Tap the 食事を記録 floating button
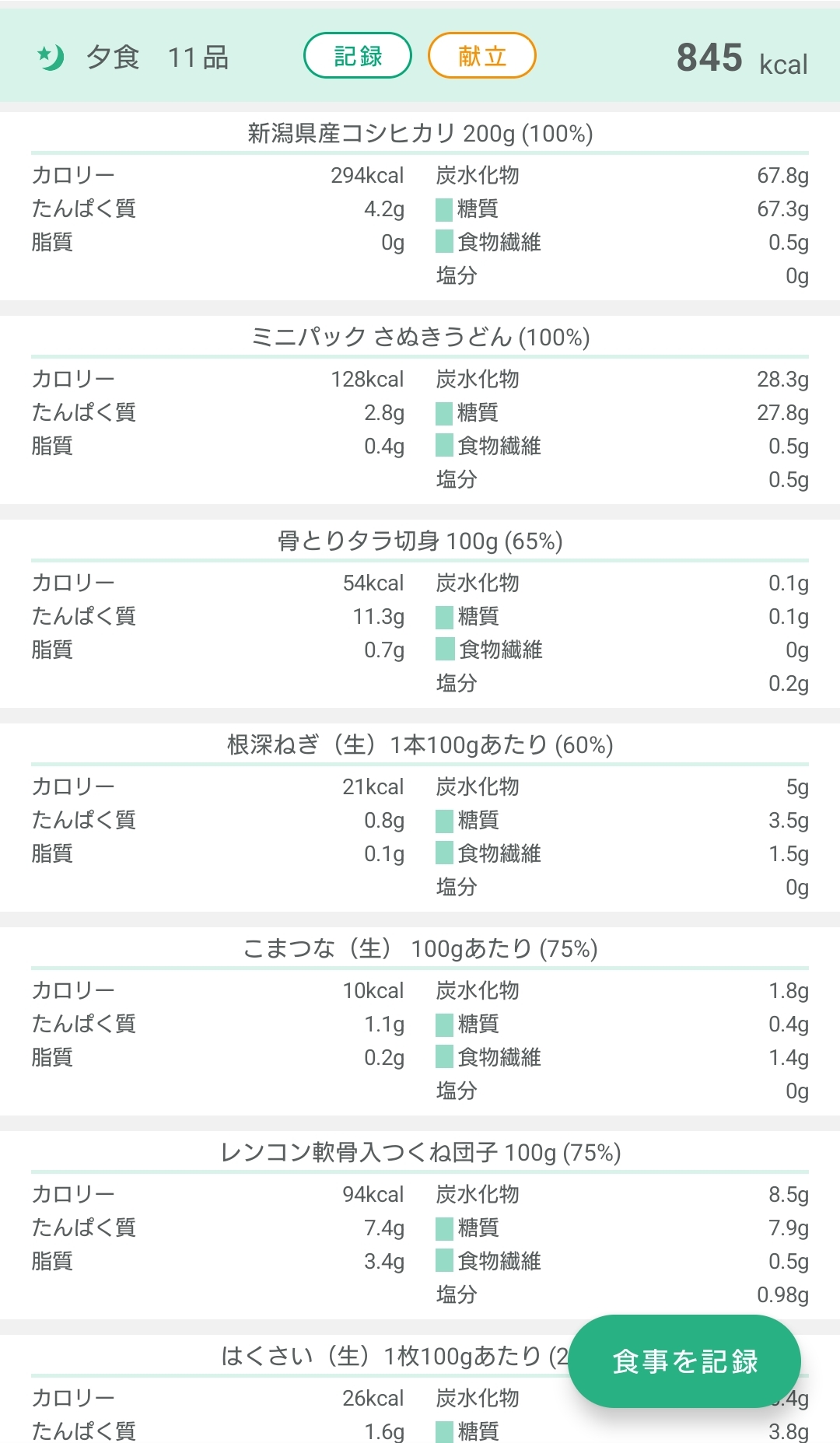Viewport: 840px width, 1443px height. click(684, 1361)
